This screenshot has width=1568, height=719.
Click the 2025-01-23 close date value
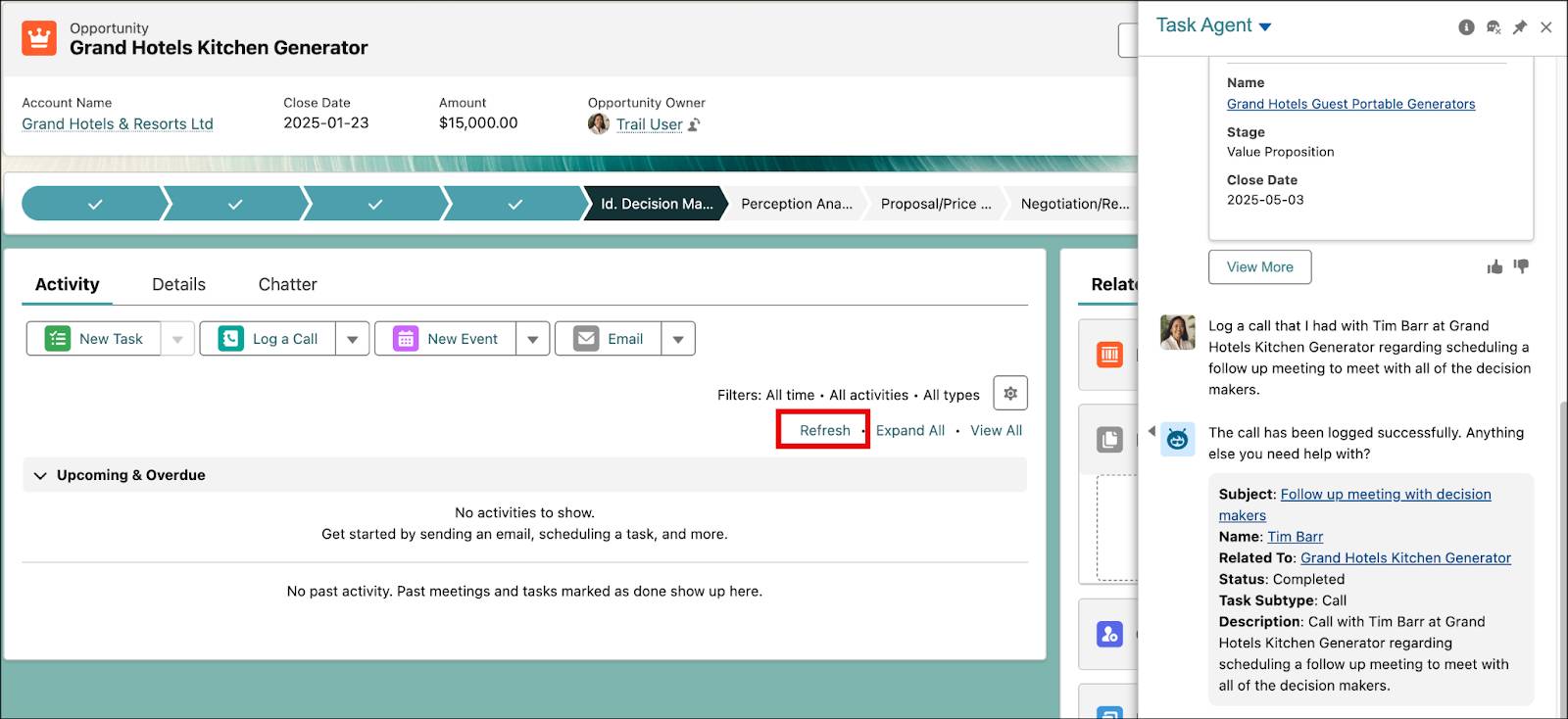coord(326,122)
